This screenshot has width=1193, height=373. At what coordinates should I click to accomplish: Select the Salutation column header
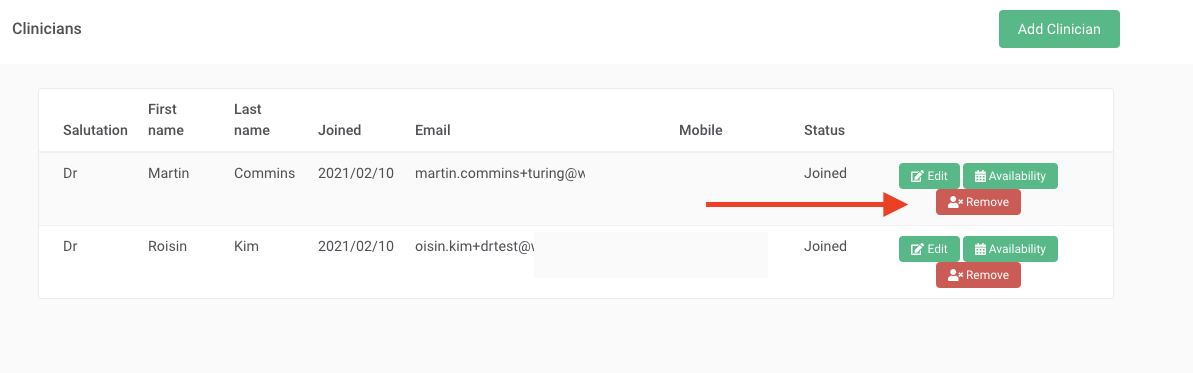click(x=95, y=130)
